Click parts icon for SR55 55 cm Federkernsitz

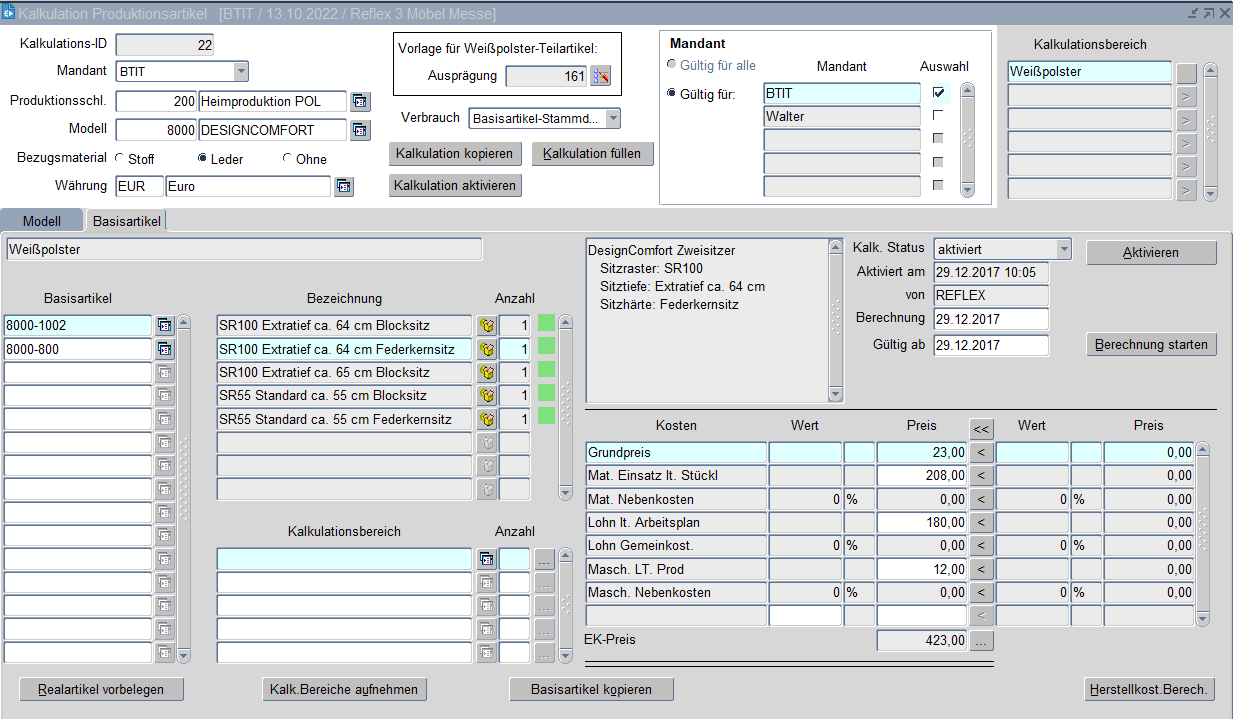[487, 420]
